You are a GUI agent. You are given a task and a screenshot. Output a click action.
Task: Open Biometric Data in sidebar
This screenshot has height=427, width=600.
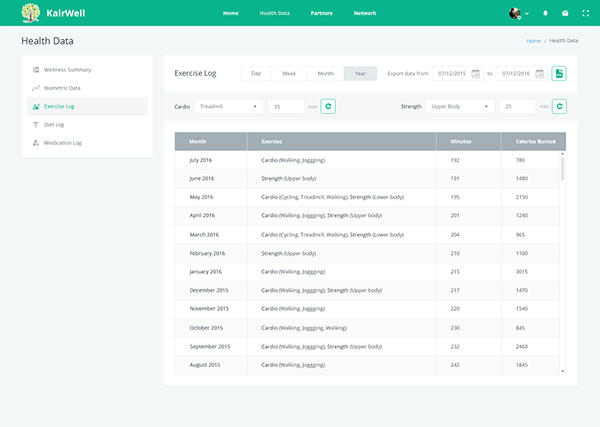coord(87,88)
